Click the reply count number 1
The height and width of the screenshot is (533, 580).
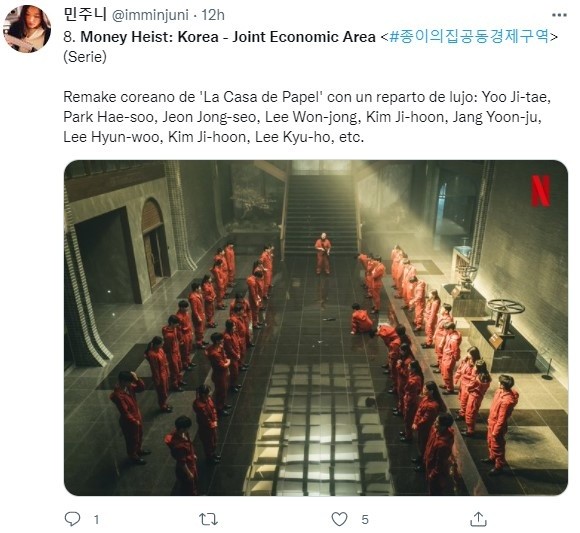tap(96, 520)
